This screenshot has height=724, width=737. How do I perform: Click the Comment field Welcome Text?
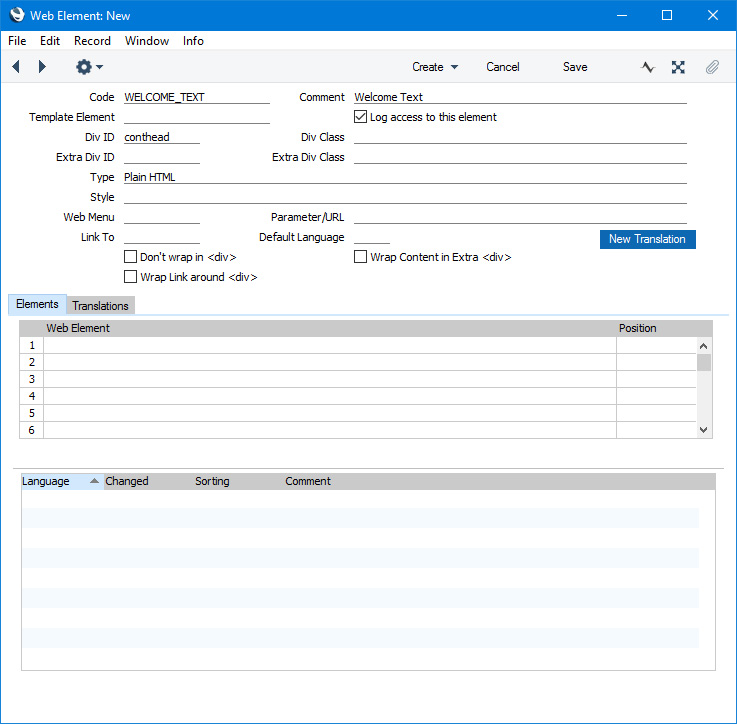pyautogui.click(x=520, y=97)
